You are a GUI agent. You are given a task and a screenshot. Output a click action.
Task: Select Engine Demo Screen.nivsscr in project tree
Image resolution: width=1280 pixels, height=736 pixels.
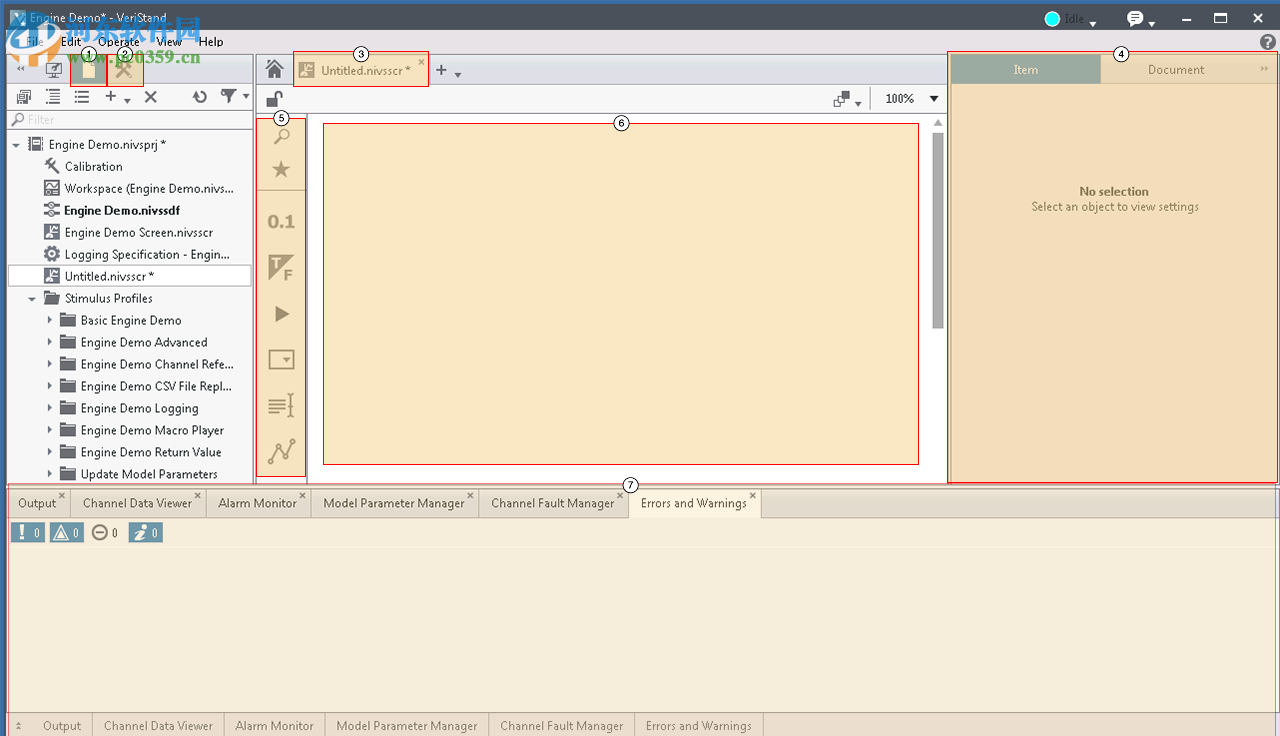(x=138, y=232)
